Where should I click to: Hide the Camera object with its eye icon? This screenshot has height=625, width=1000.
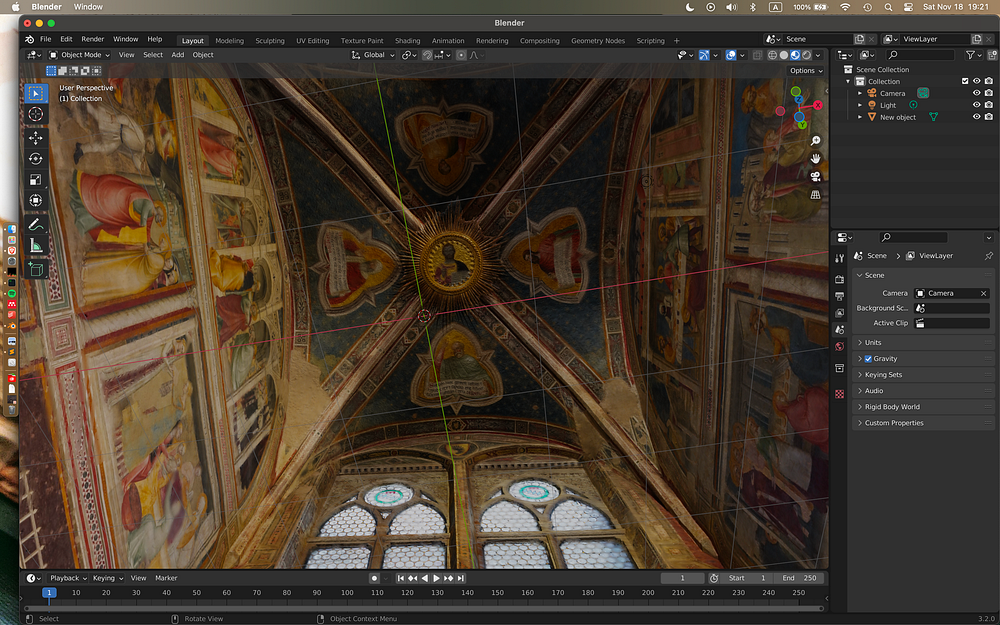point(977,93)
